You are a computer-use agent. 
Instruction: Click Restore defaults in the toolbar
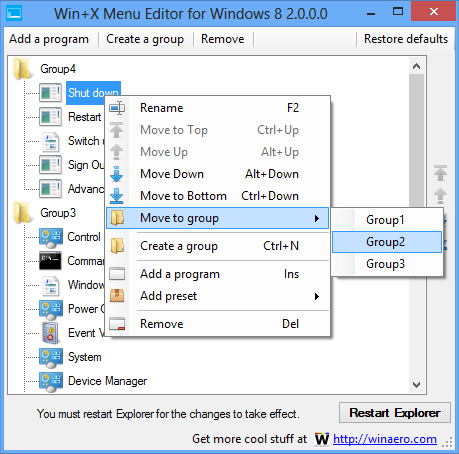(x=406, y=39)
